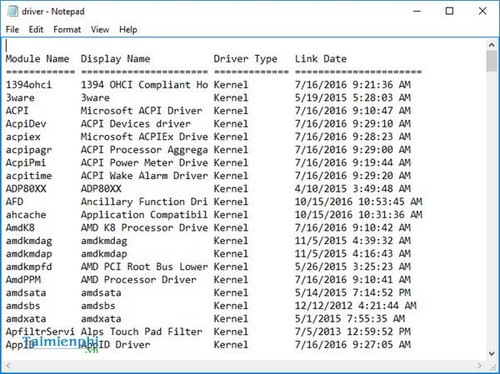Minimize the Notepad window

click(x=417, y=11)
